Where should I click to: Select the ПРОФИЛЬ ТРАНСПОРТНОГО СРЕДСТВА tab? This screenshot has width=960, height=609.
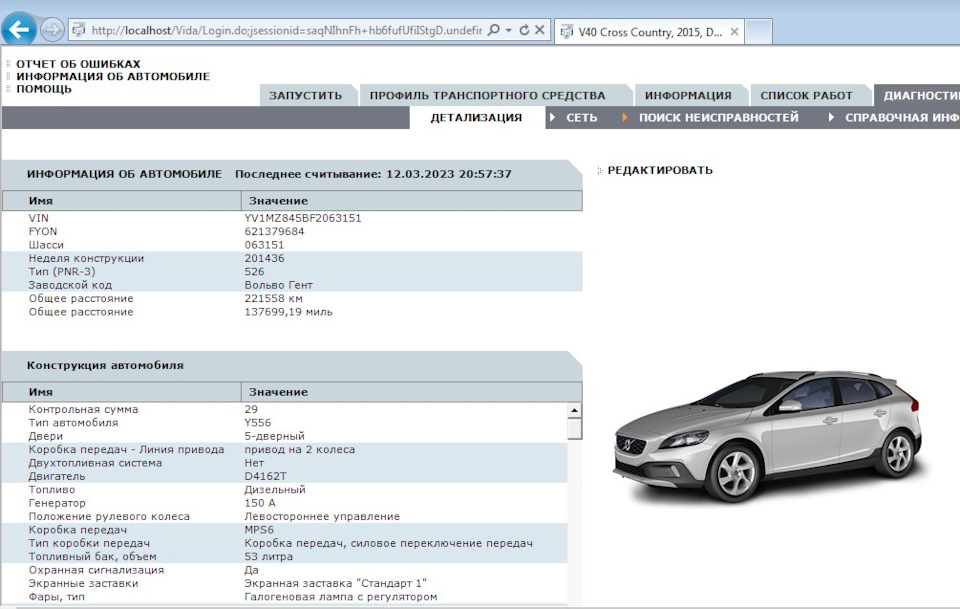click(x=487, y=94)
